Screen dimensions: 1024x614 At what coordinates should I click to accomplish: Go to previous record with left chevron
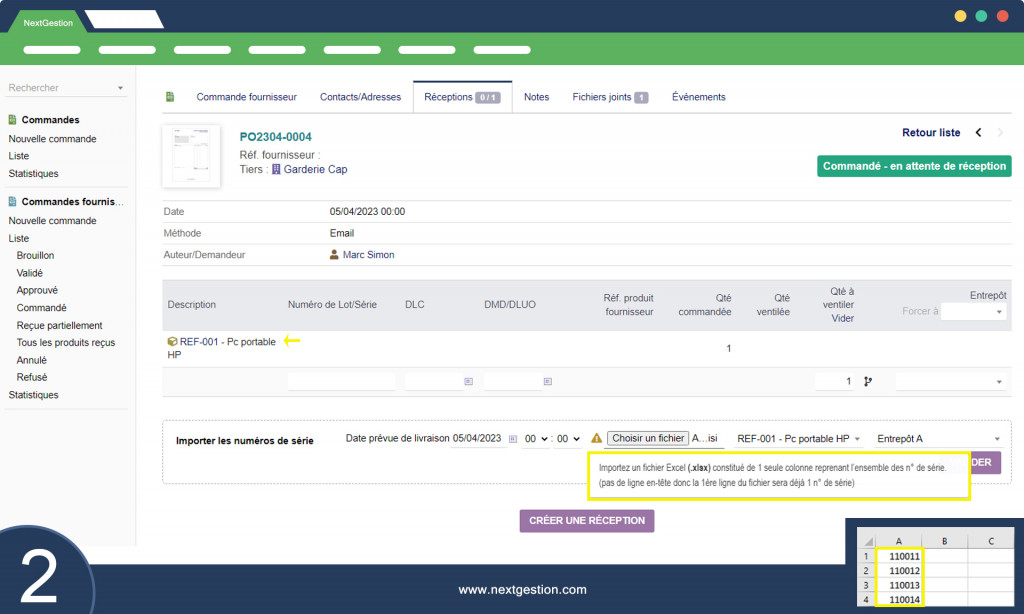(x=978, y=133)
